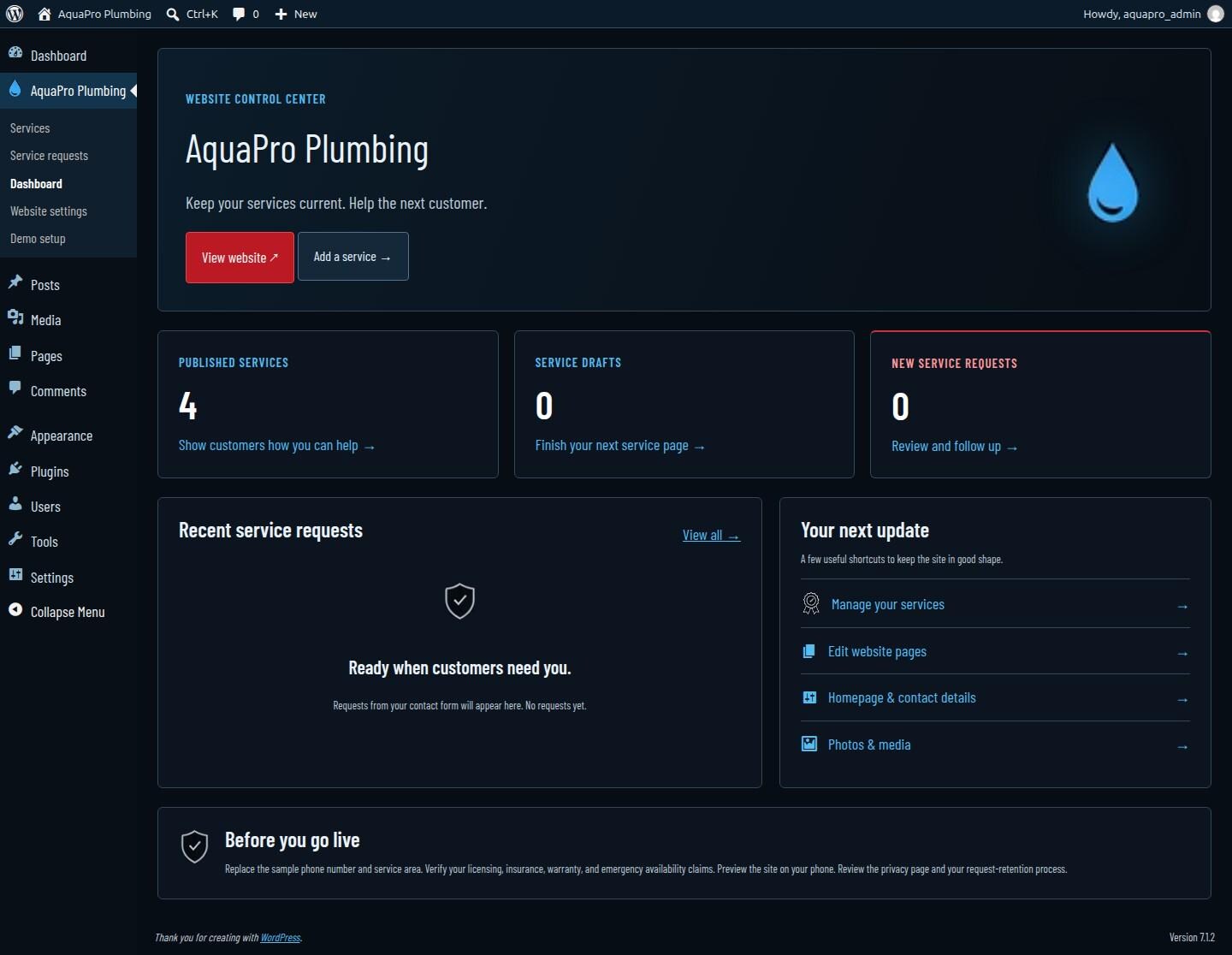Click the Ready when customers need you. heading
The width and height of the screenshot is (1232, 955).
point(459,668)
